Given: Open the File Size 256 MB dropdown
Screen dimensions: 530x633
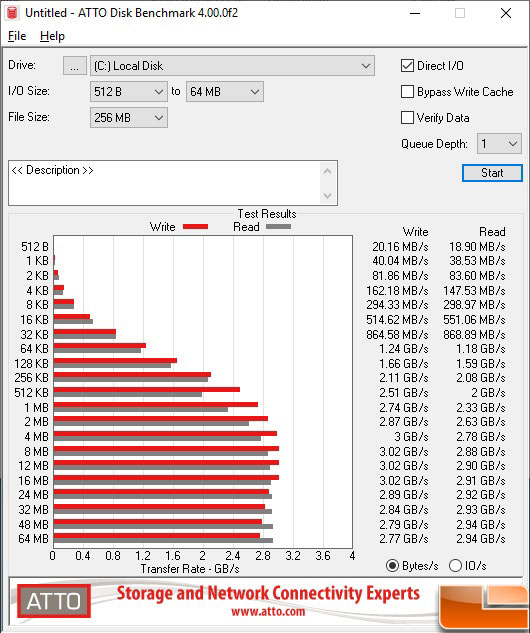Looking at the screenshot, I should pyautogui.click(x=128, y=117).
